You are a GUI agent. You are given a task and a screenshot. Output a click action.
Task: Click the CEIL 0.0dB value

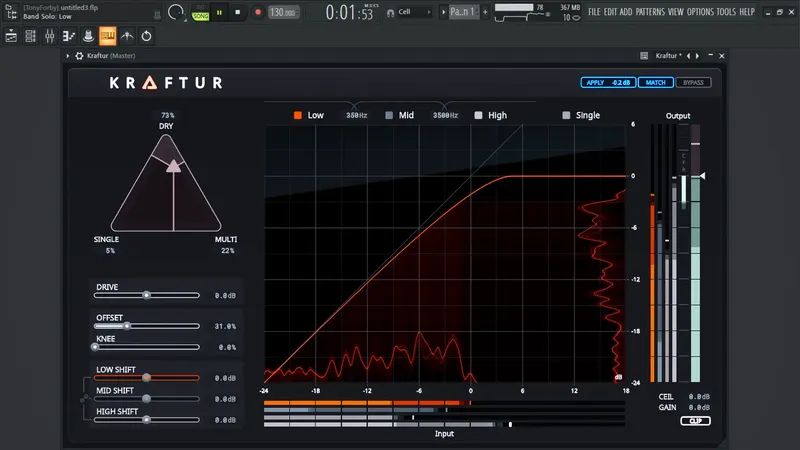(x=699, y=396)
